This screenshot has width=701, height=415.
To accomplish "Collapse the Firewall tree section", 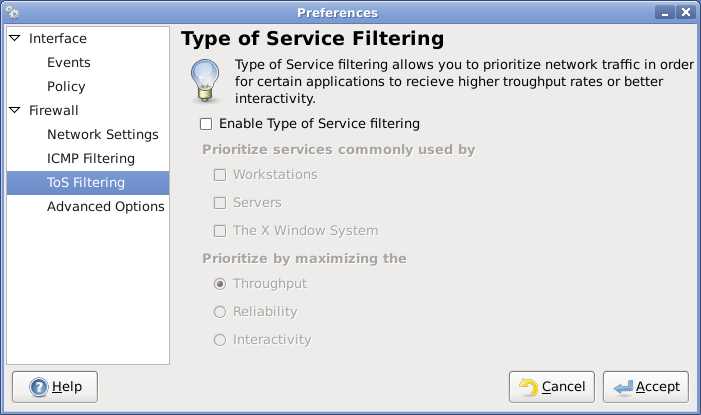I will click(x=15, y=110).
